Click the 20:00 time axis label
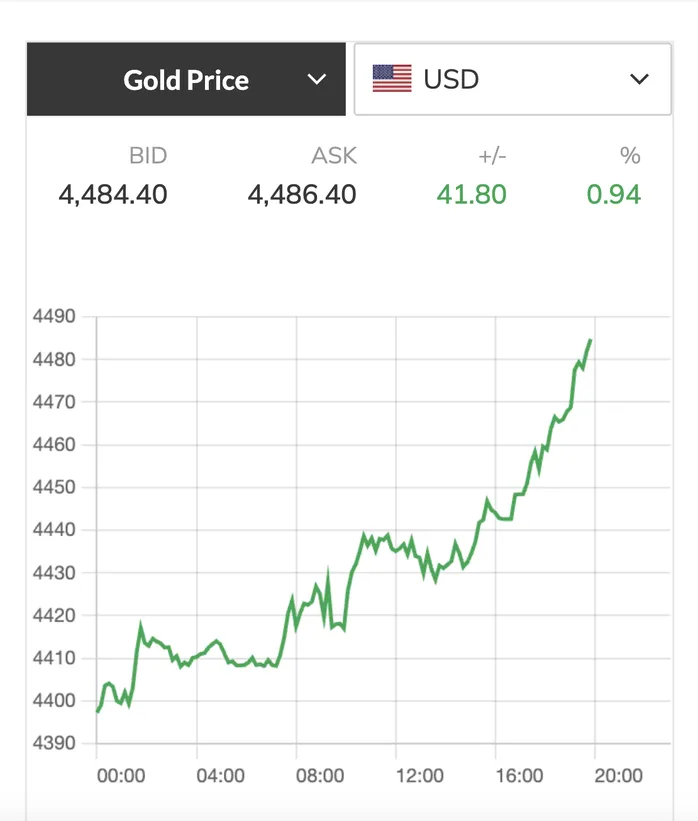This screenshot has height=821, width=698. (618, 776)
